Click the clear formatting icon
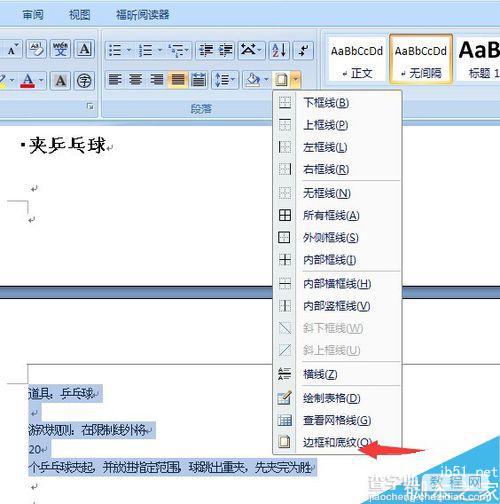This screenshot has height=504, width=500. tap(36, 50)
